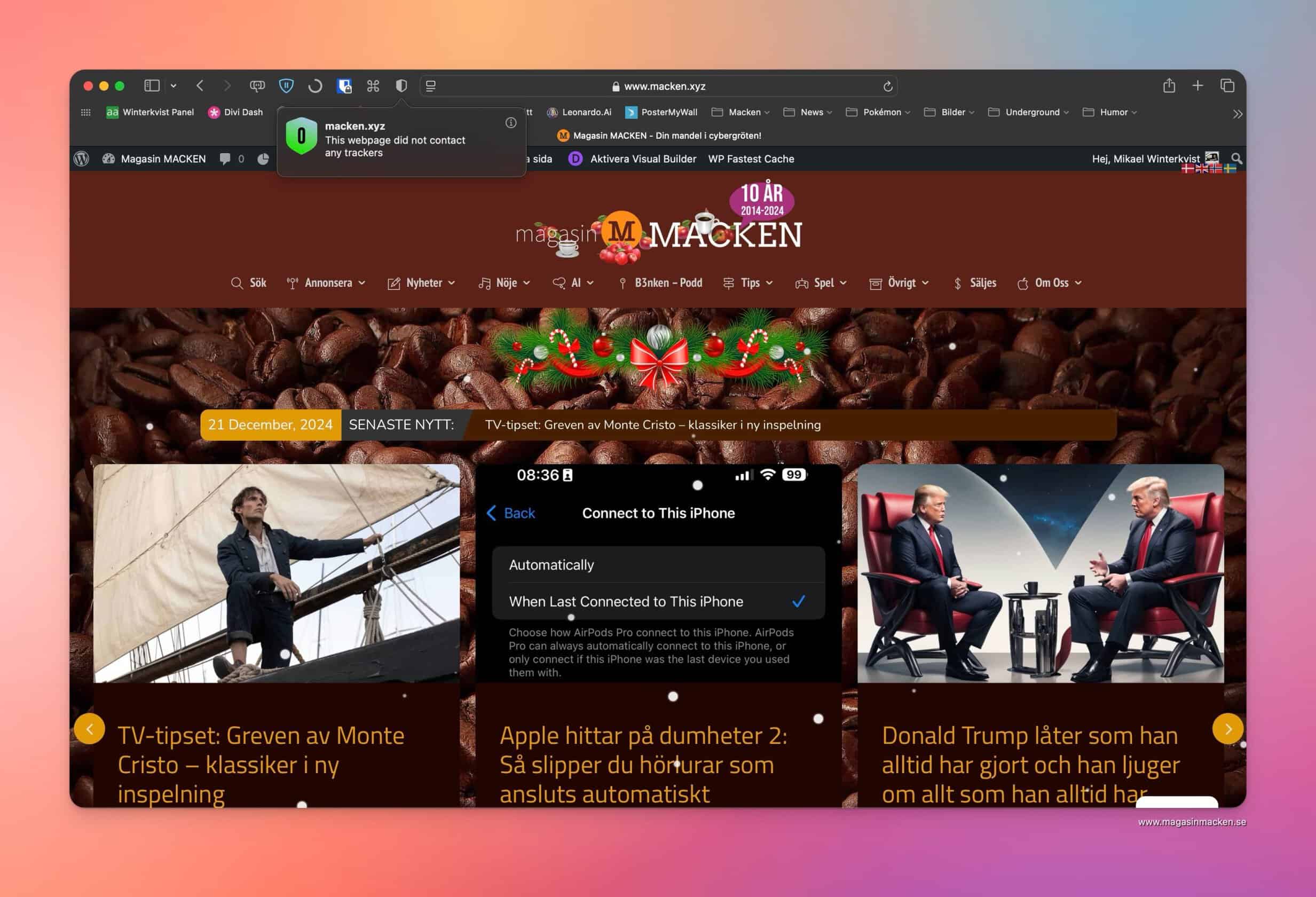Switch language to Swedish flag

[x=1230, y=169]
